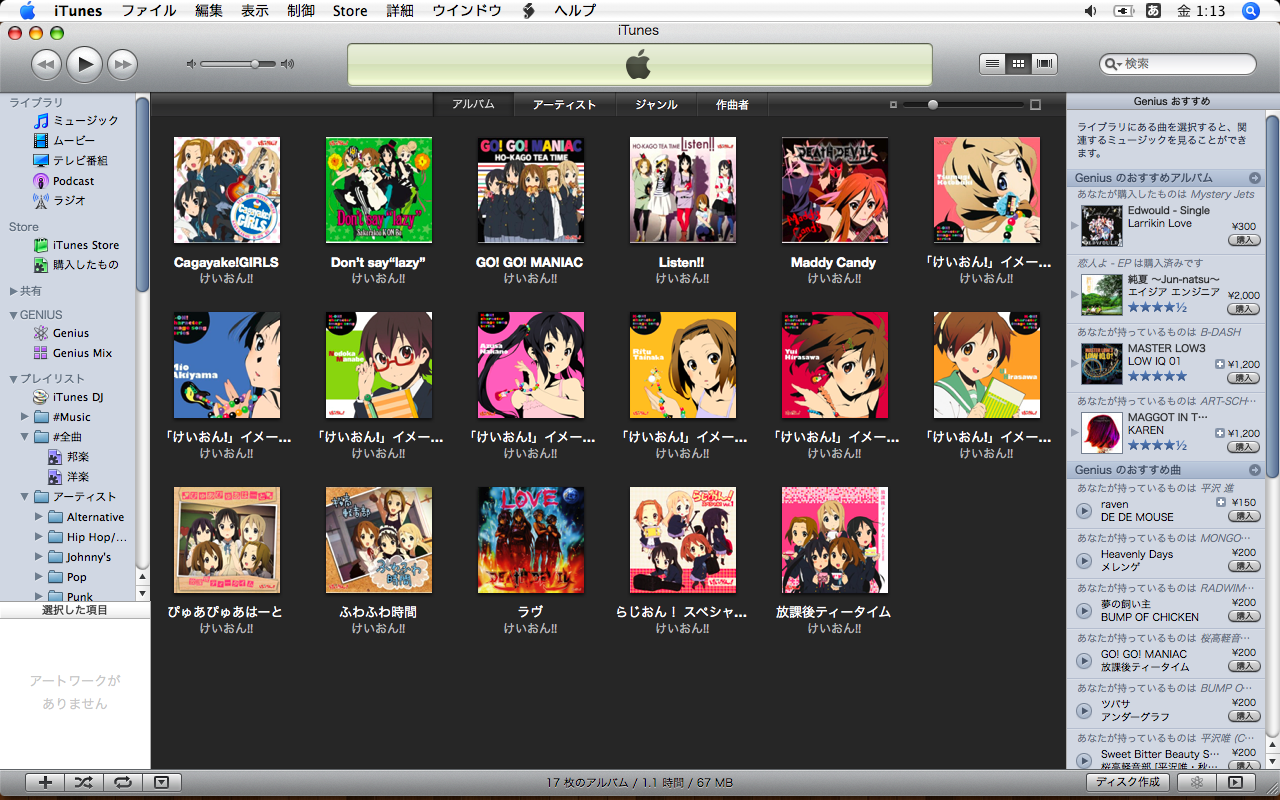The width and height of the screenshot is (1280, 800).
Task: Expand the Pop folder
Action: (39, 577)
